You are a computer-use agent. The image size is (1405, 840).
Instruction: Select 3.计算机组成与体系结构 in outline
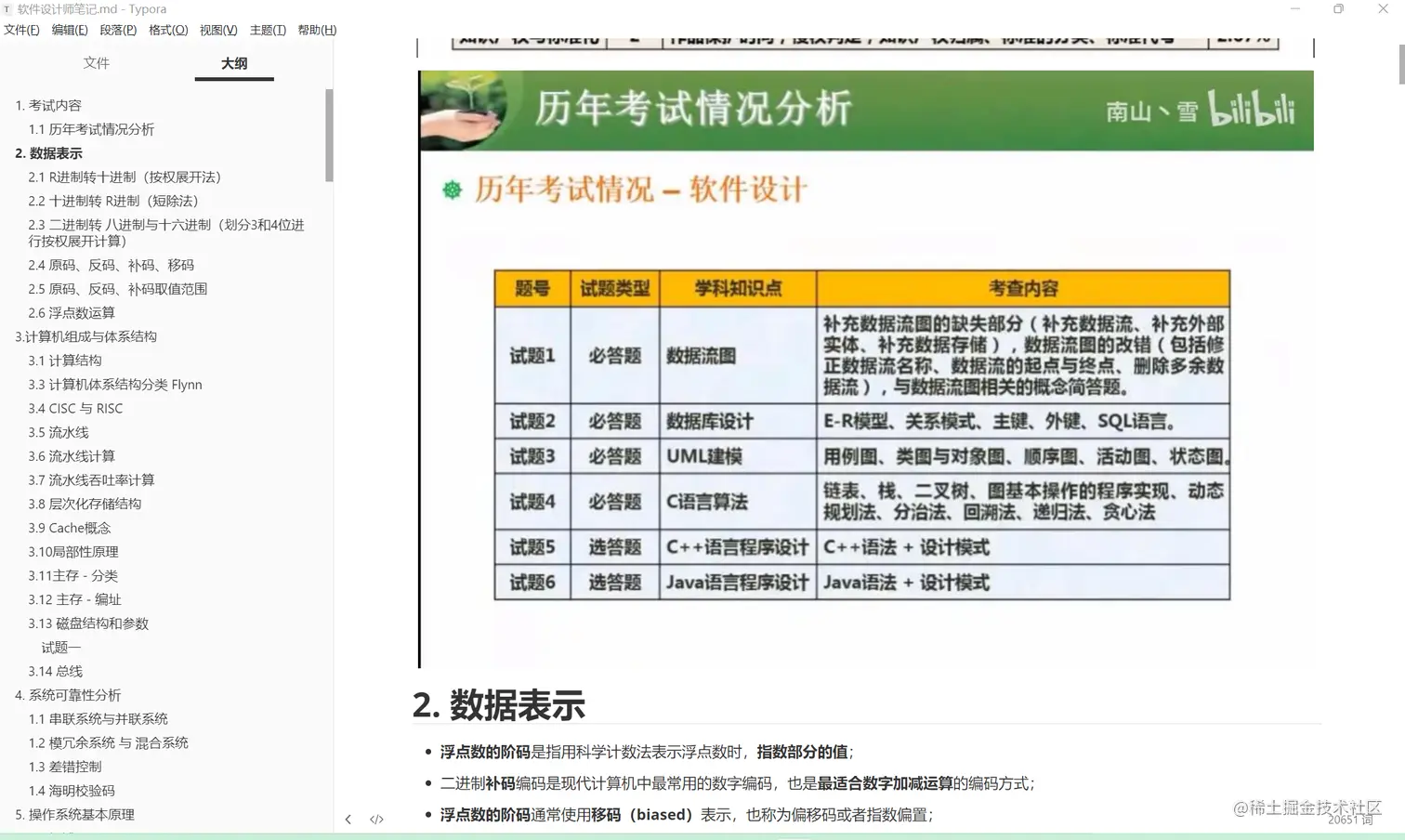[85, 336]
